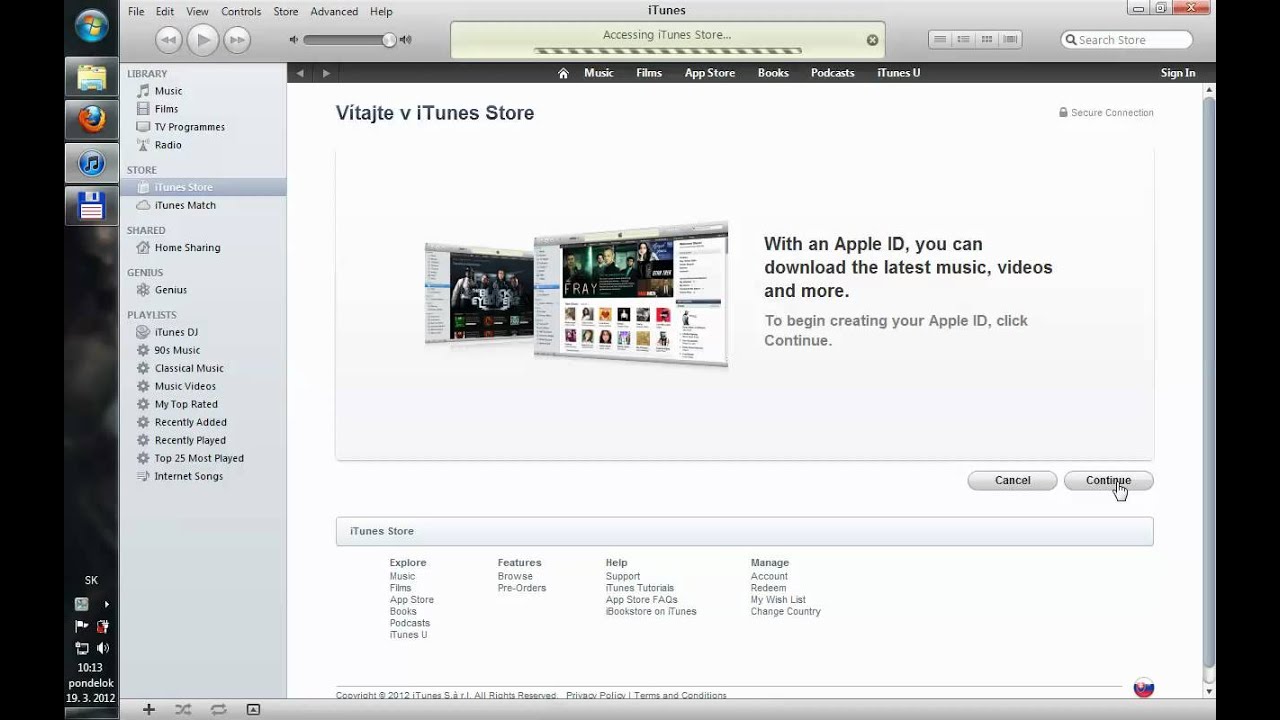The width and height of the screenshot is (1280, 720).
Task: Click the Continue button
Action: (1109, 481)
